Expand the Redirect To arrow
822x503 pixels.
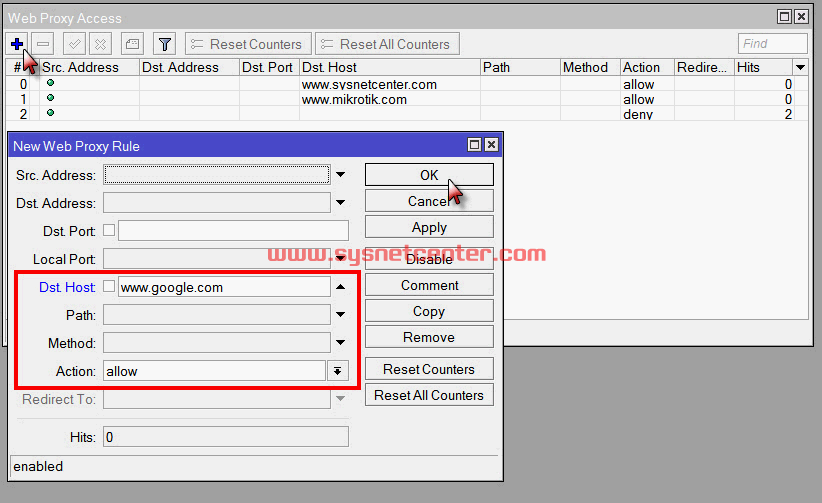tap(341, 399)
